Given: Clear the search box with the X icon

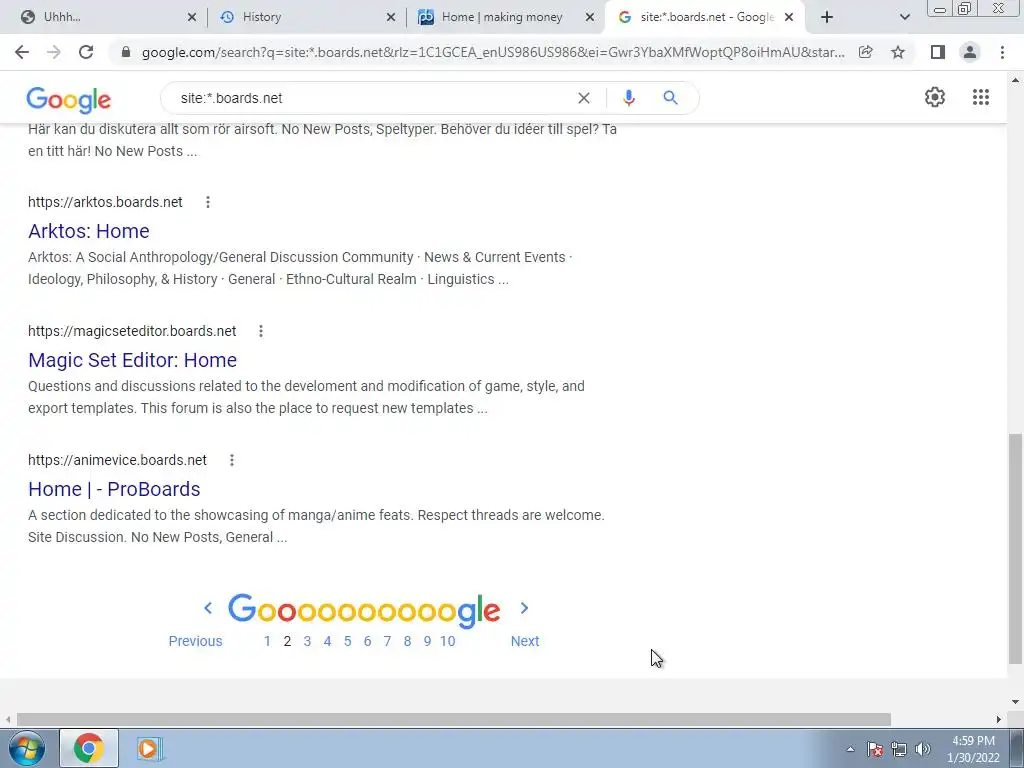Looking at the screenshot, I should pos(584,98).
